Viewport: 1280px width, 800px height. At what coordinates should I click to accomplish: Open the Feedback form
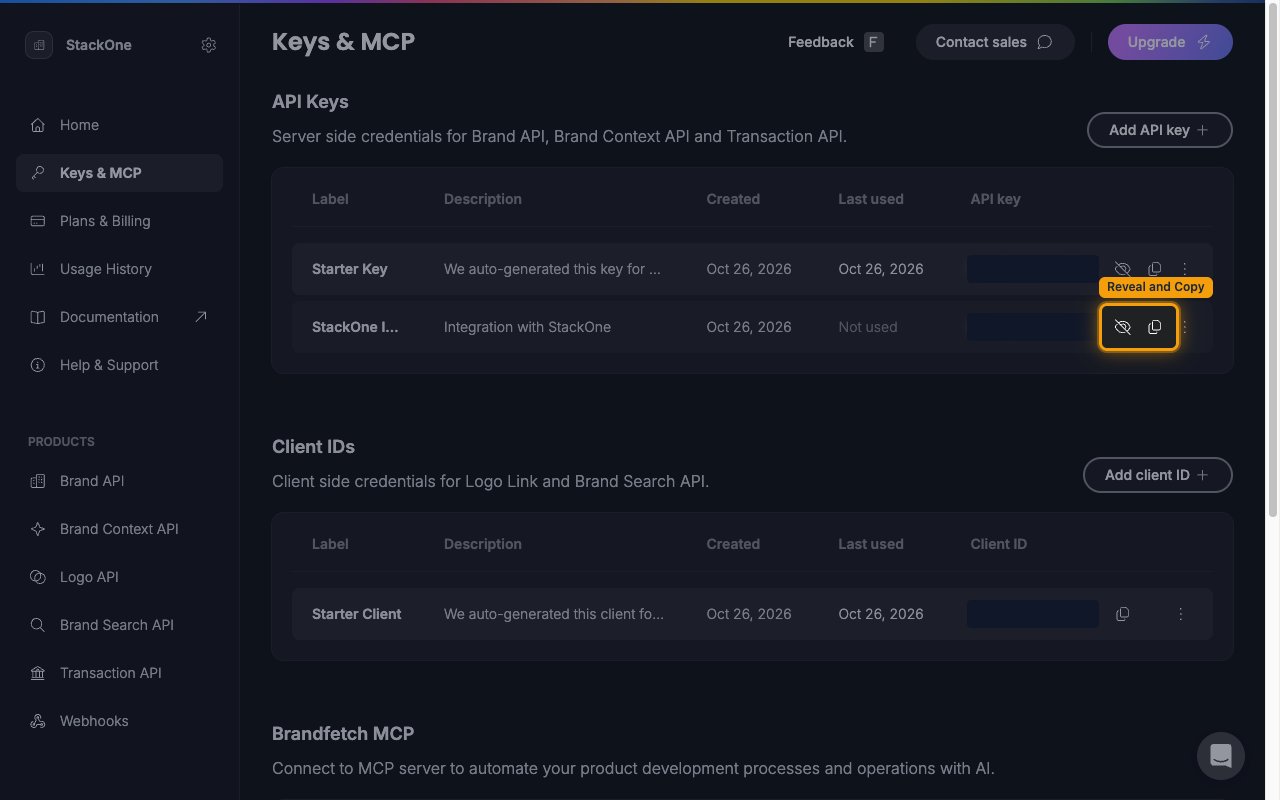pos(835,42)
